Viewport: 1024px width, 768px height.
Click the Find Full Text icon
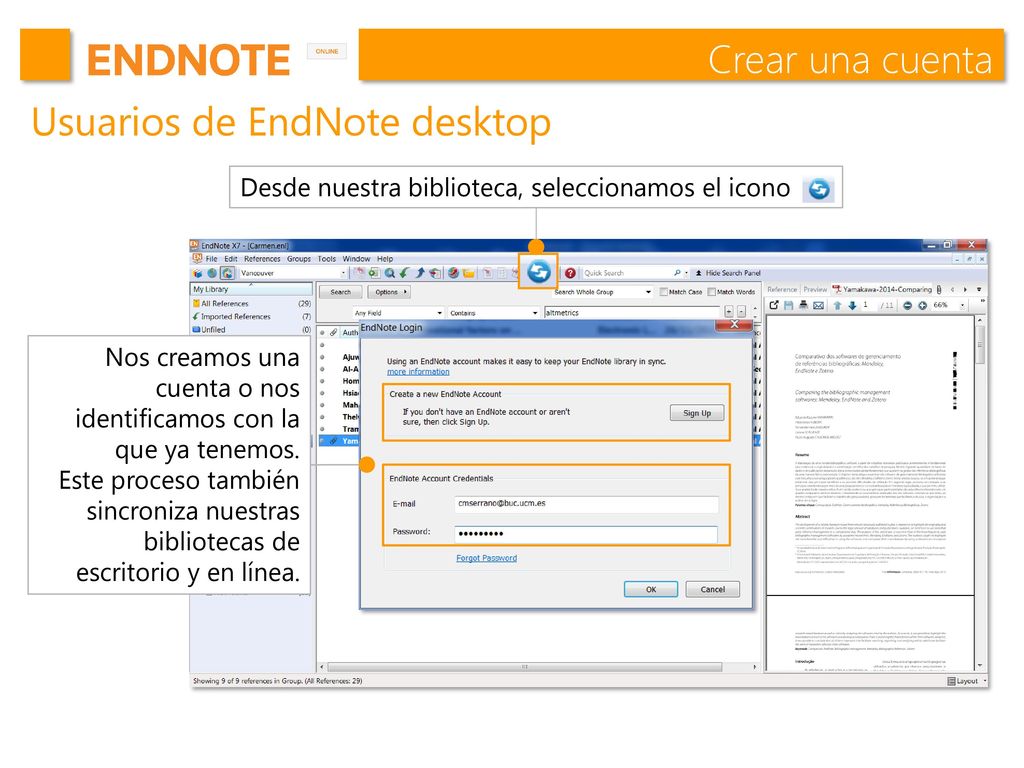[x=435, y=273]
